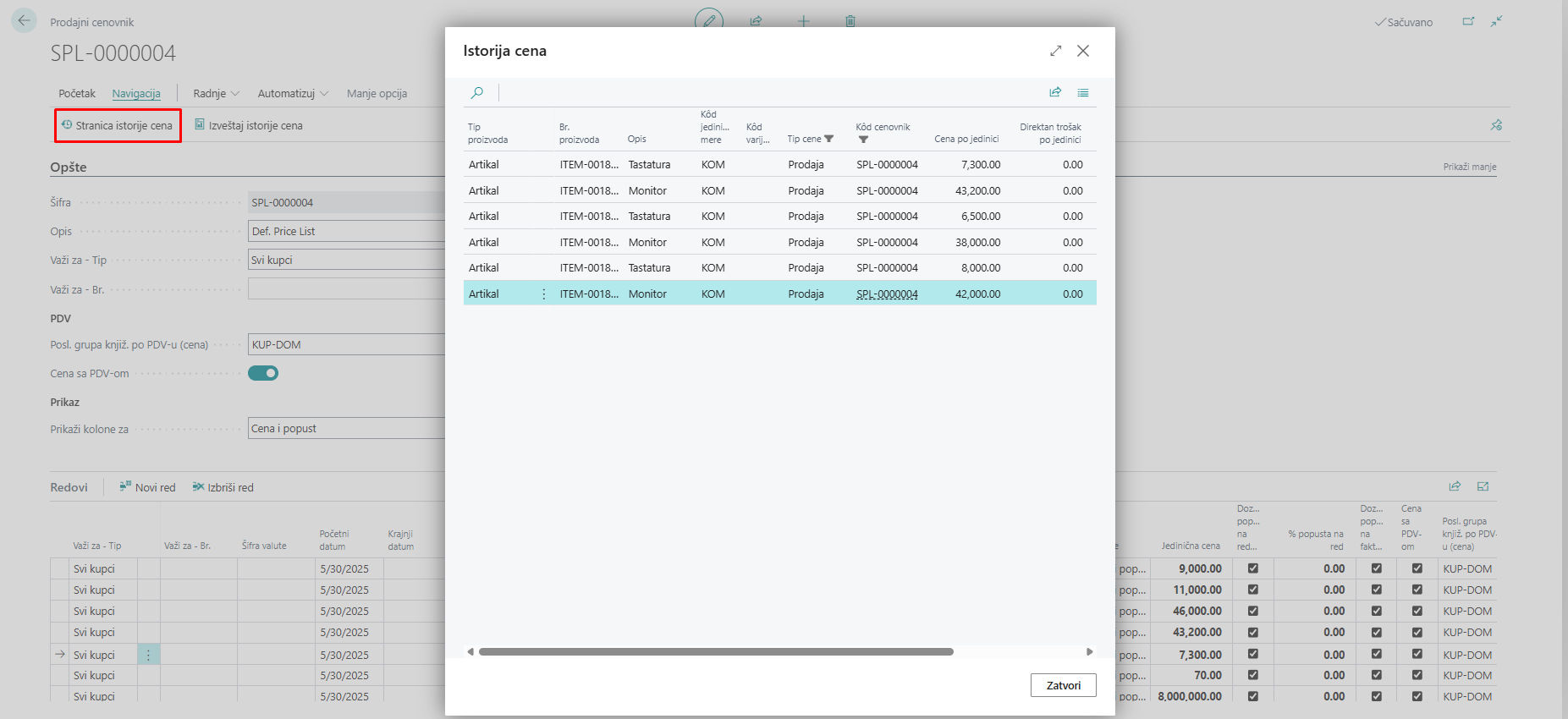Click the share icon in Istorija cena toolbar

pos(1055,92)
